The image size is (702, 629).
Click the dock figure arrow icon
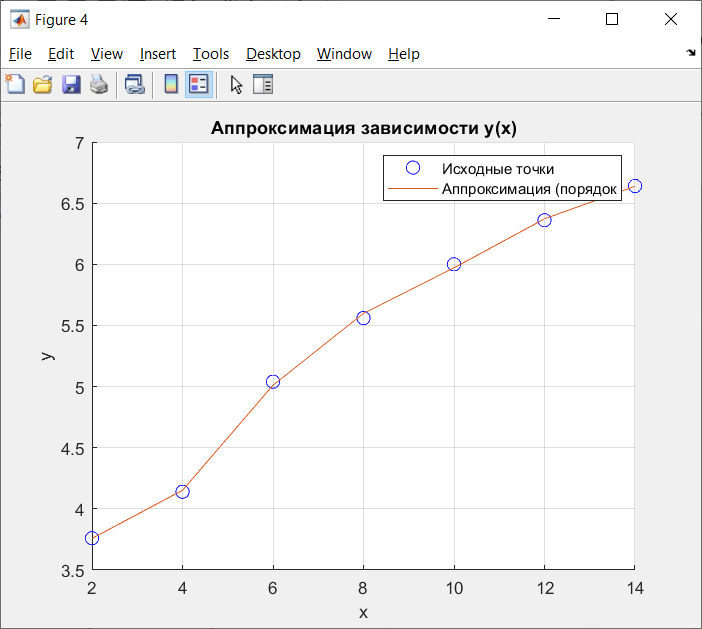coord(691,53)
